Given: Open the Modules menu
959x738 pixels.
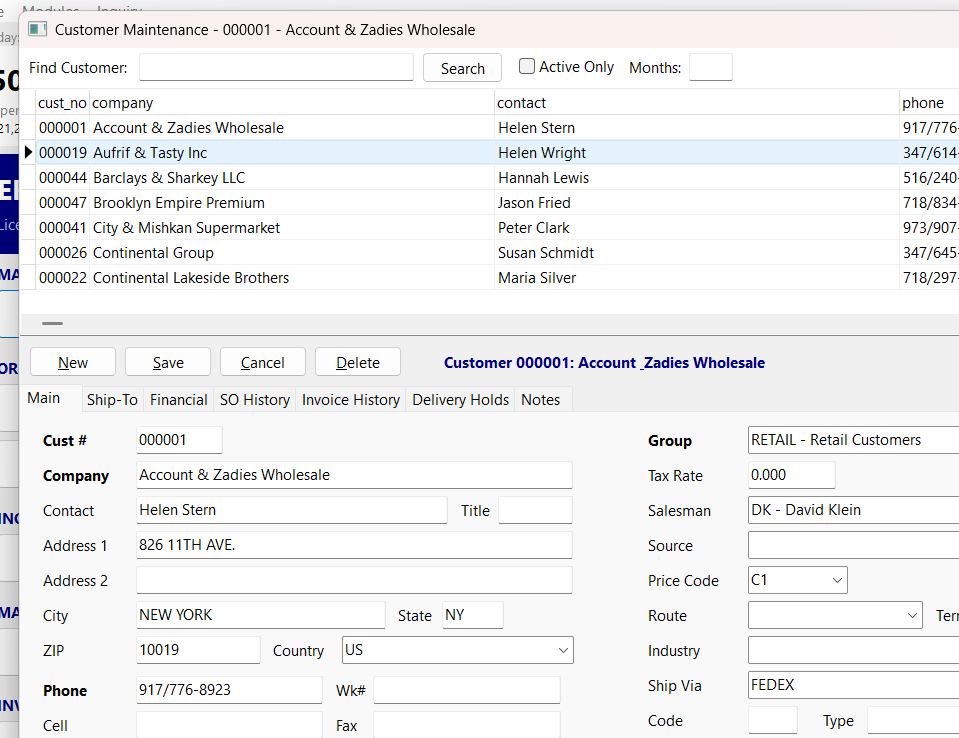Looking at the screenshot, I should click(x=51, y=4).
